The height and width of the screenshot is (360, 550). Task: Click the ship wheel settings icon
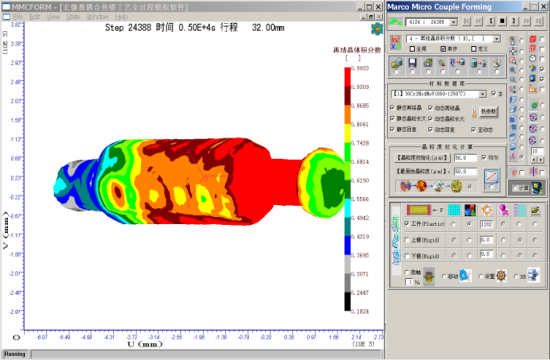tap(502, 276)
